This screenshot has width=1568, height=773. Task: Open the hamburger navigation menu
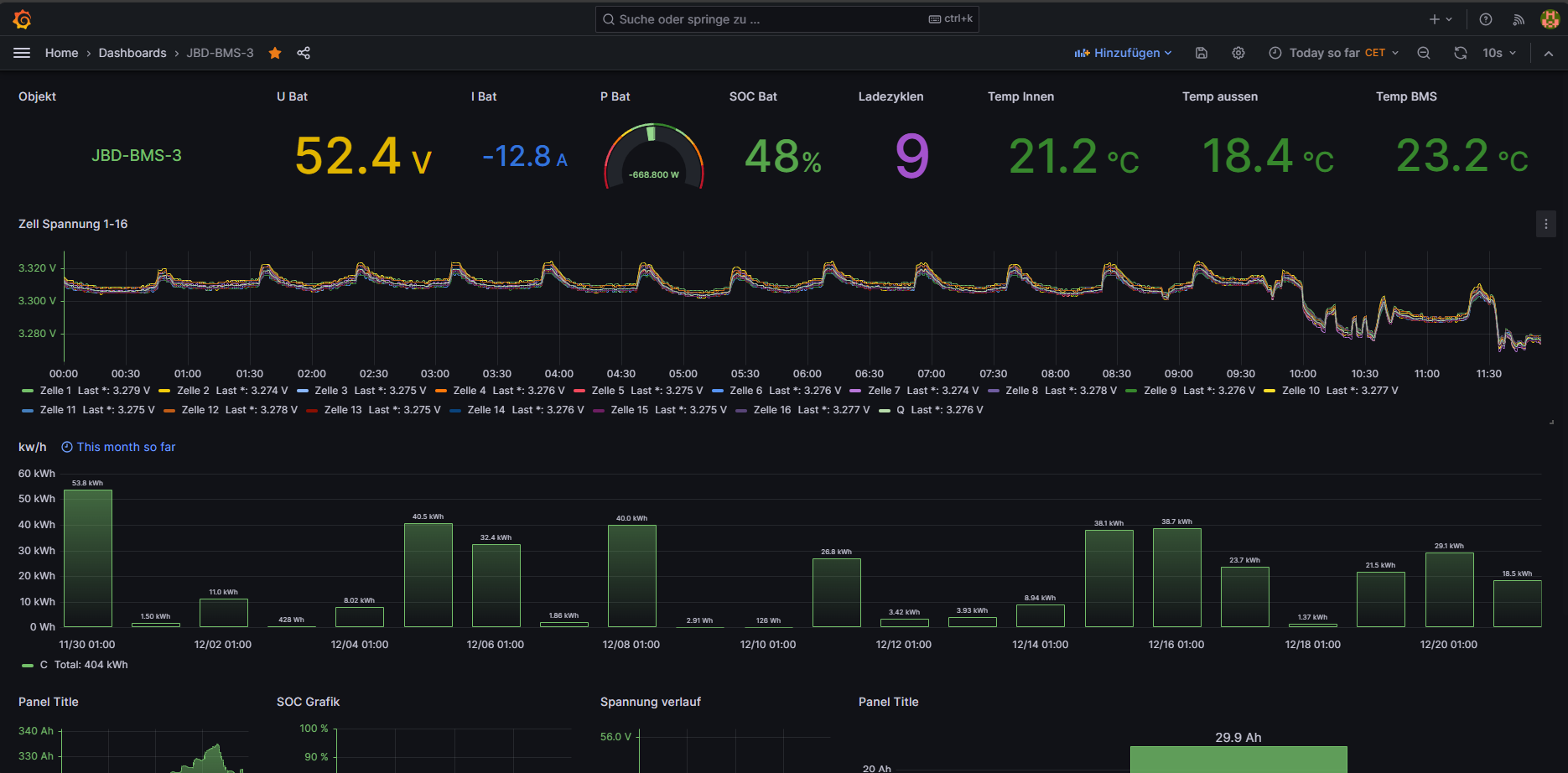pyautogui.click(x=22, y=53)
